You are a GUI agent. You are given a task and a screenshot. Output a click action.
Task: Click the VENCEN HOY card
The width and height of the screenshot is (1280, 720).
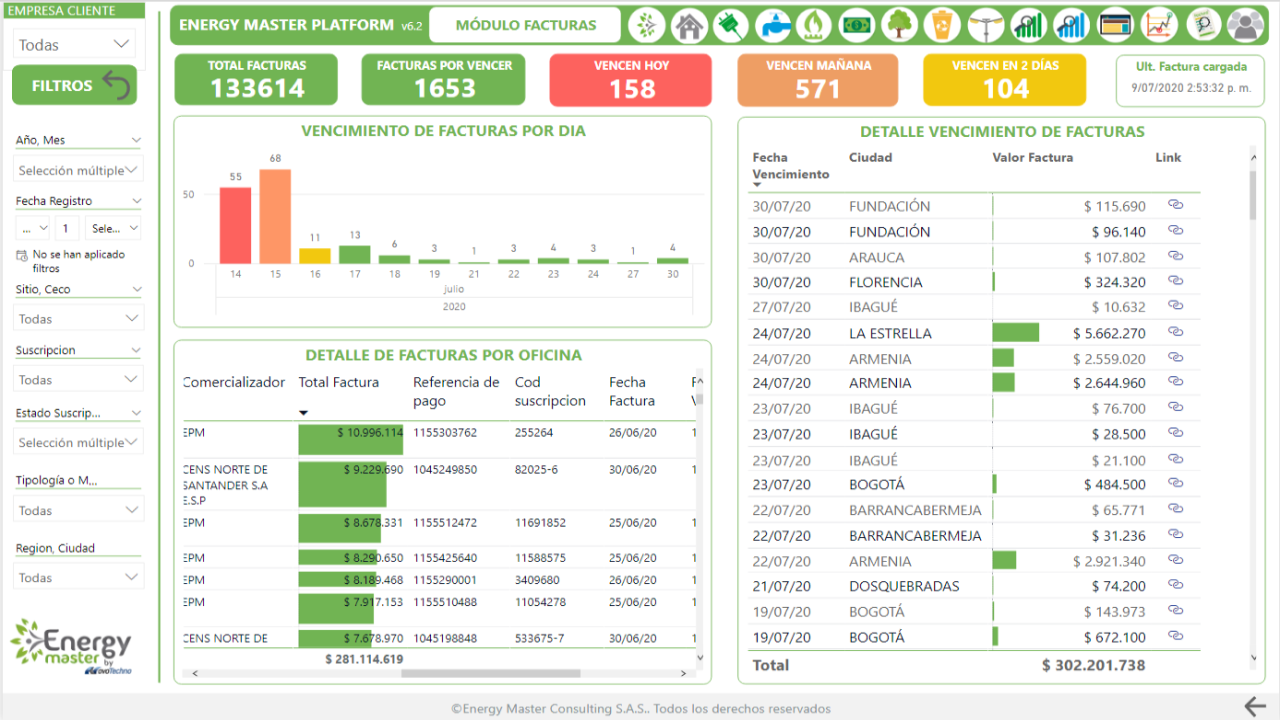[631, 80]
